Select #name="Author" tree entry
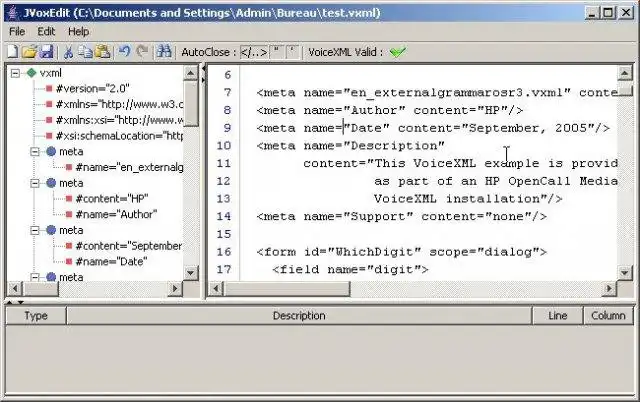 (x=116, y=214)
